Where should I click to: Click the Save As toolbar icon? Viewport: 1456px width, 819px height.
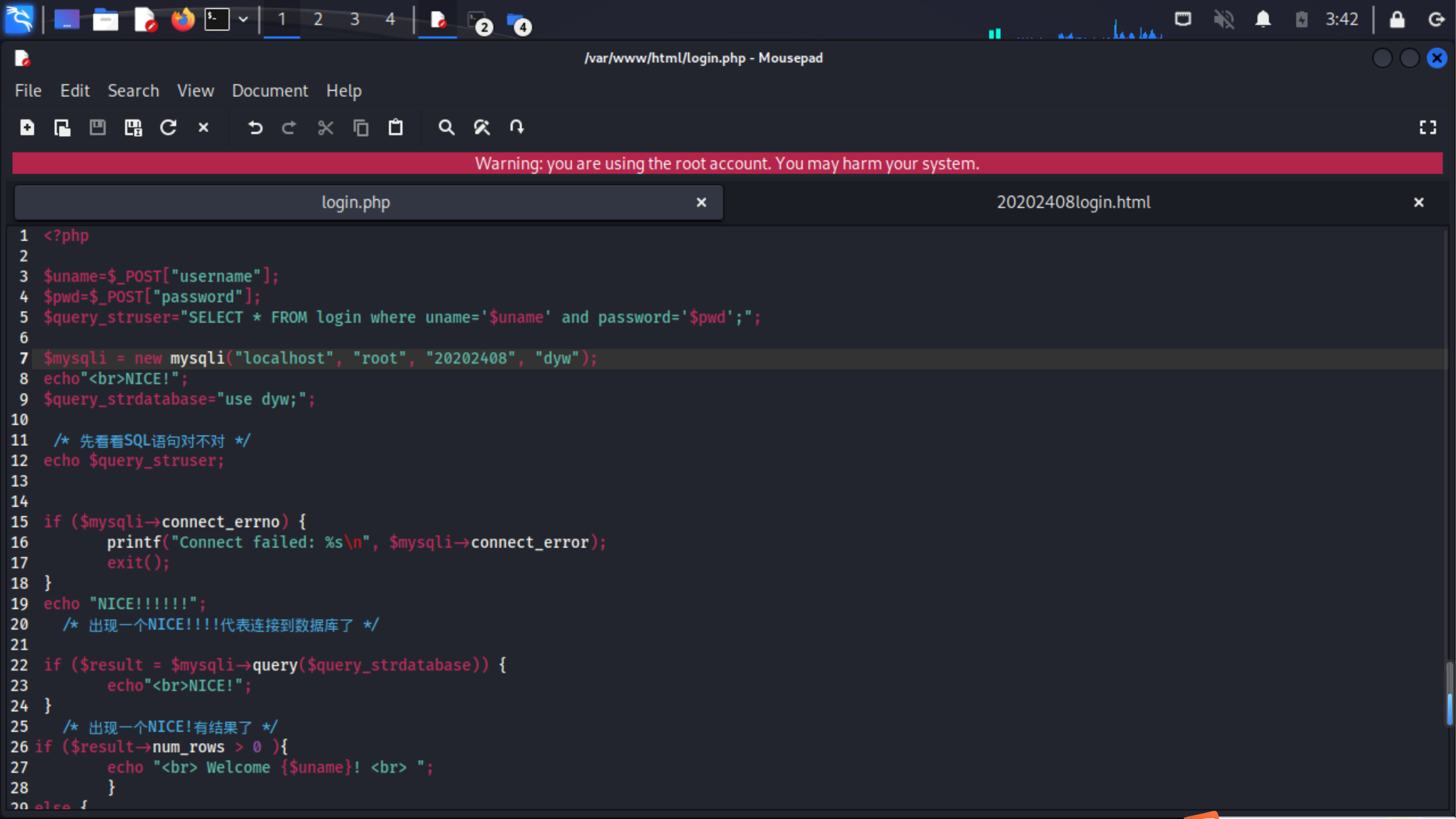click(133, 127)
